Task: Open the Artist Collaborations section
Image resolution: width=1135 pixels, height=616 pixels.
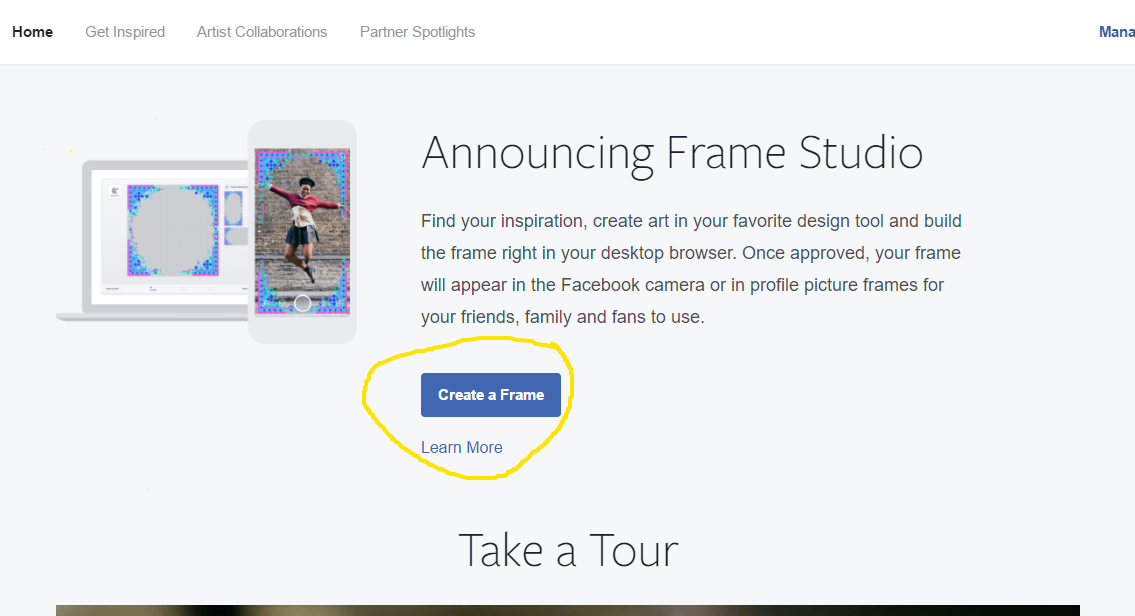Action: coord(261,31)
